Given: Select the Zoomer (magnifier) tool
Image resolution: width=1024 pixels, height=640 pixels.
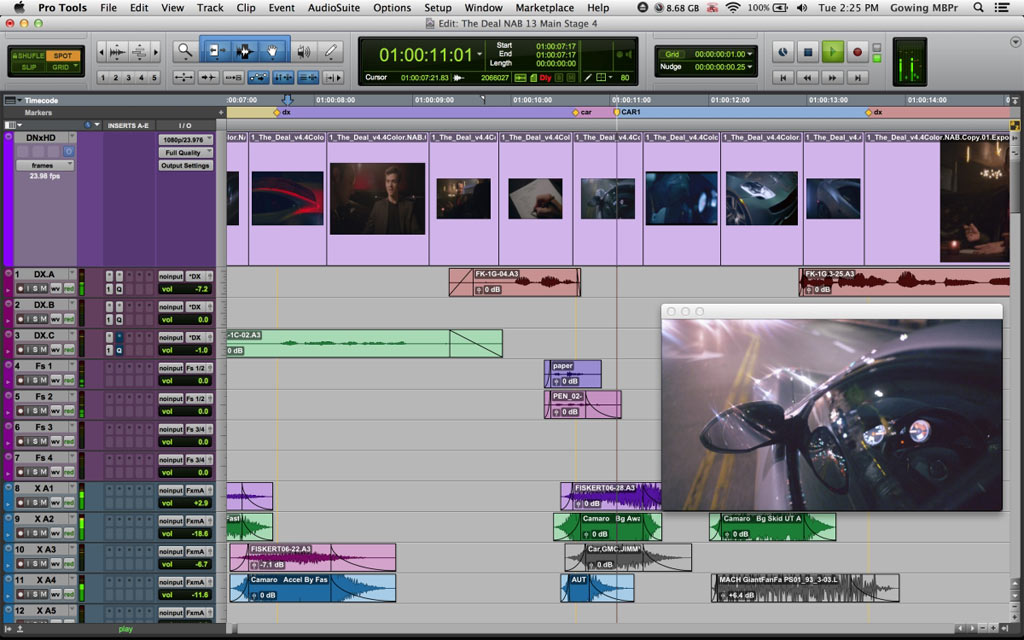Looking at the screenshot, I should tap(185, 51).
